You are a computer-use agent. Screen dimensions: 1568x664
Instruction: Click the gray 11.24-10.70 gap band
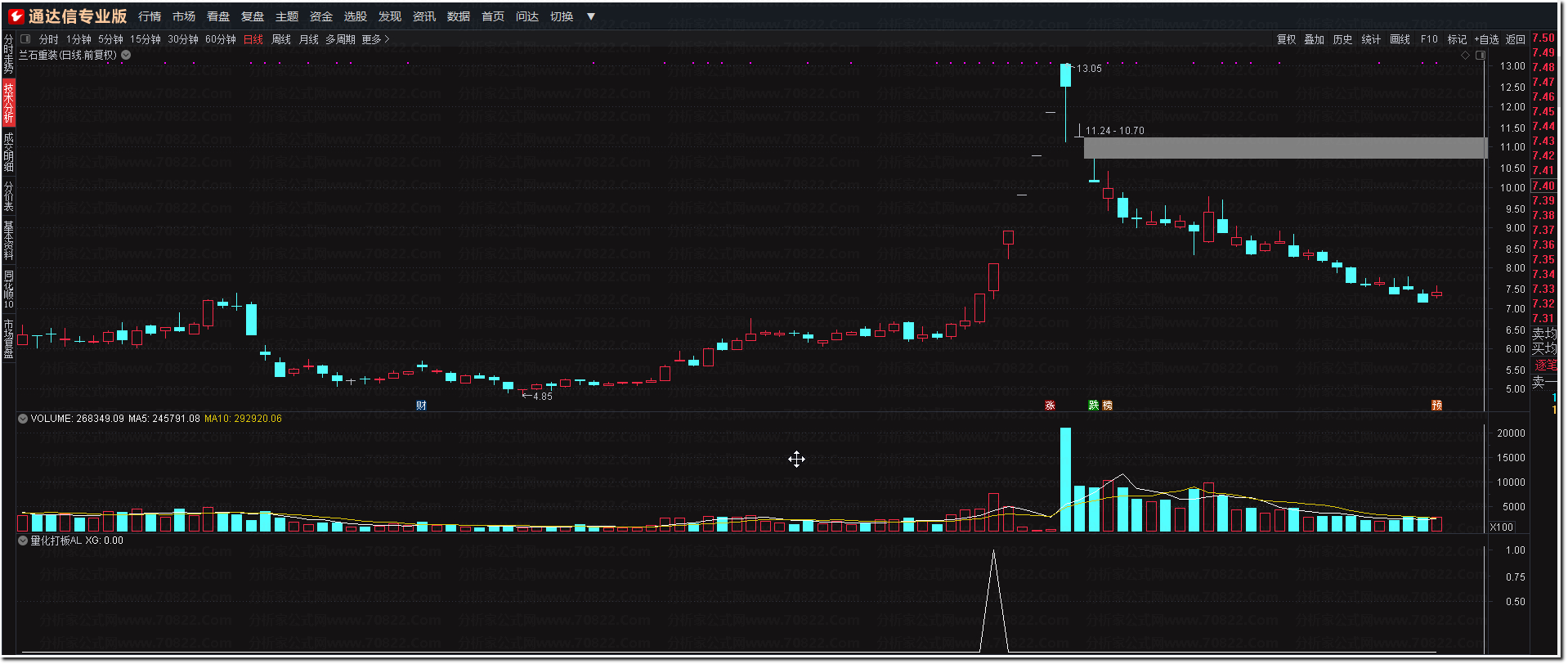[1285, 148]
